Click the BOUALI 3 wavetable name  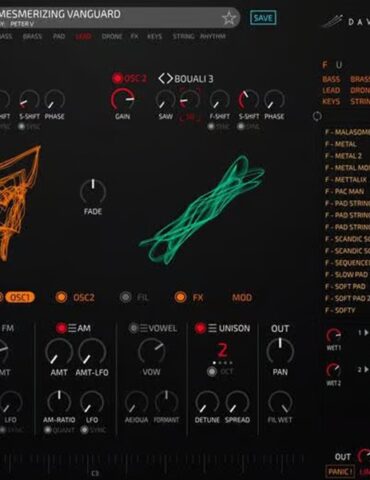point(194,79)
